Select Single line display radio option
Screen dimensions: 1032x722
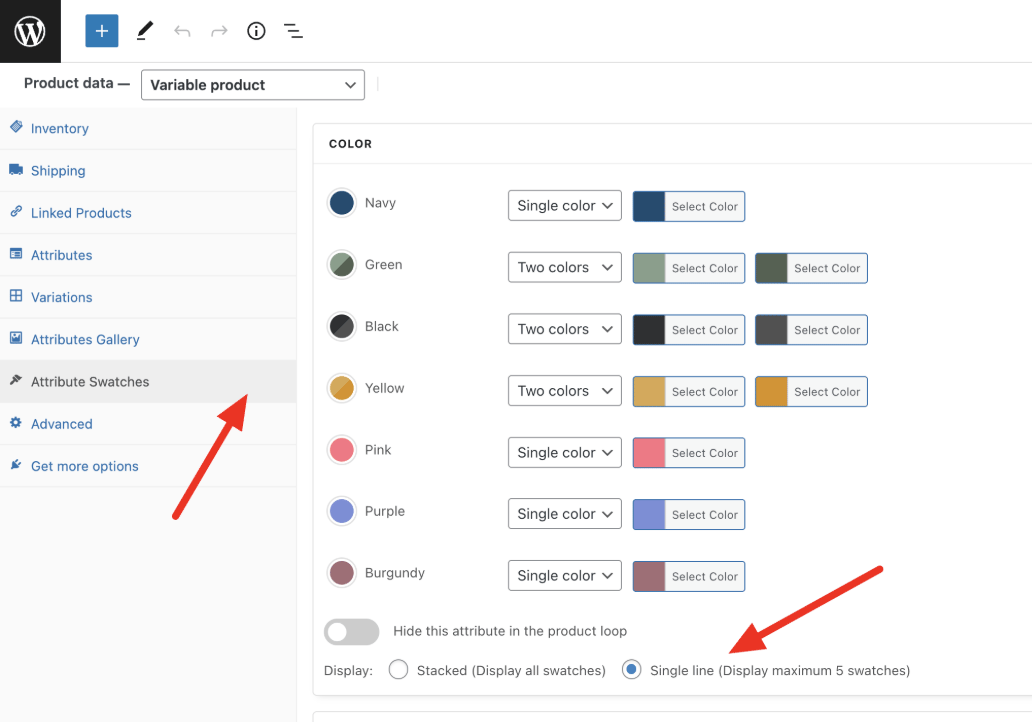pos(631,670)
